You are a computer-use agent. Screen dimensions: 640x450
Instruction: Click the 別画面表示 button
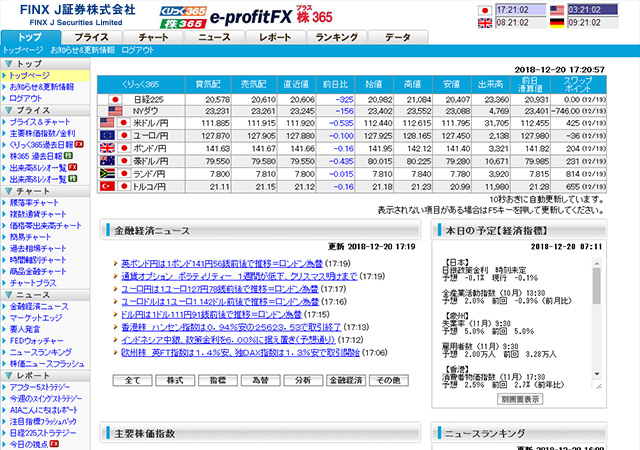click(x=520, y=398)
